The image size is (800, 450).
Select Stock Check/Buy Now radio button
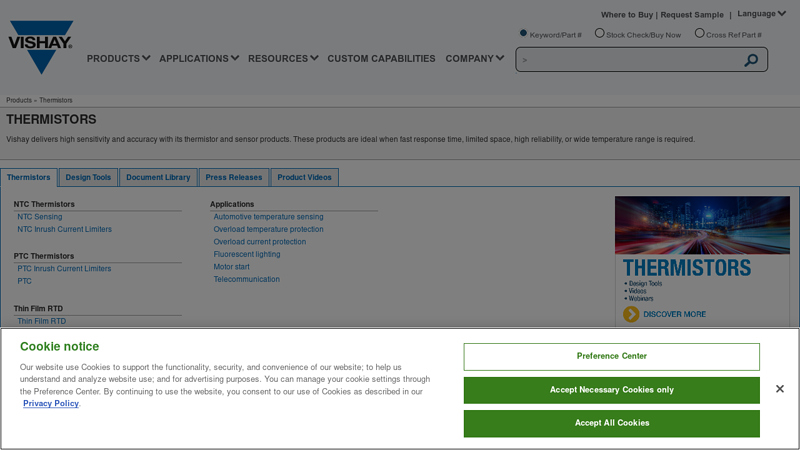pyautogui.click(x=599, y=33)
